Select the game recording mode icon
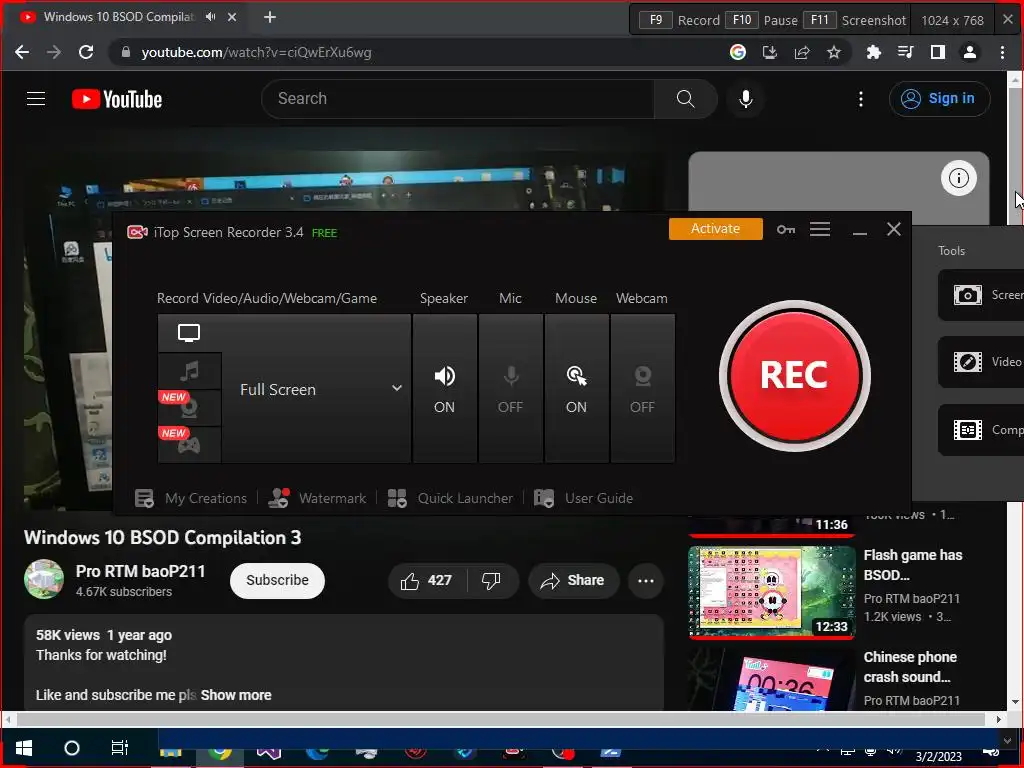 click(x=189, y=445)
